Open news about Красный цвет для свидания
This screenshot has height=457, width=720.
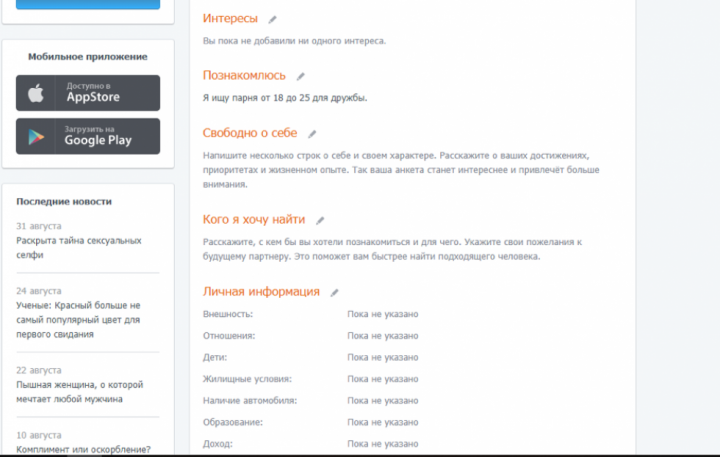pos(79,320)
